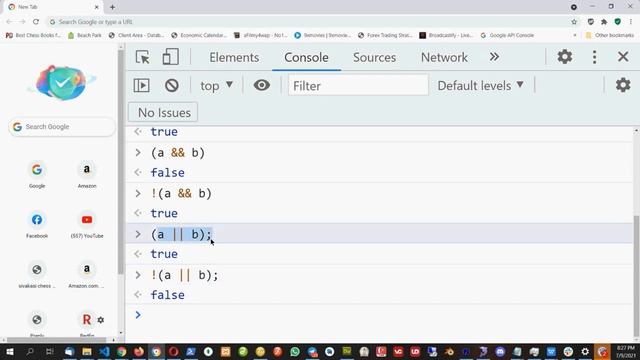Open the green shield extension icon

click(x=618, y=22)
